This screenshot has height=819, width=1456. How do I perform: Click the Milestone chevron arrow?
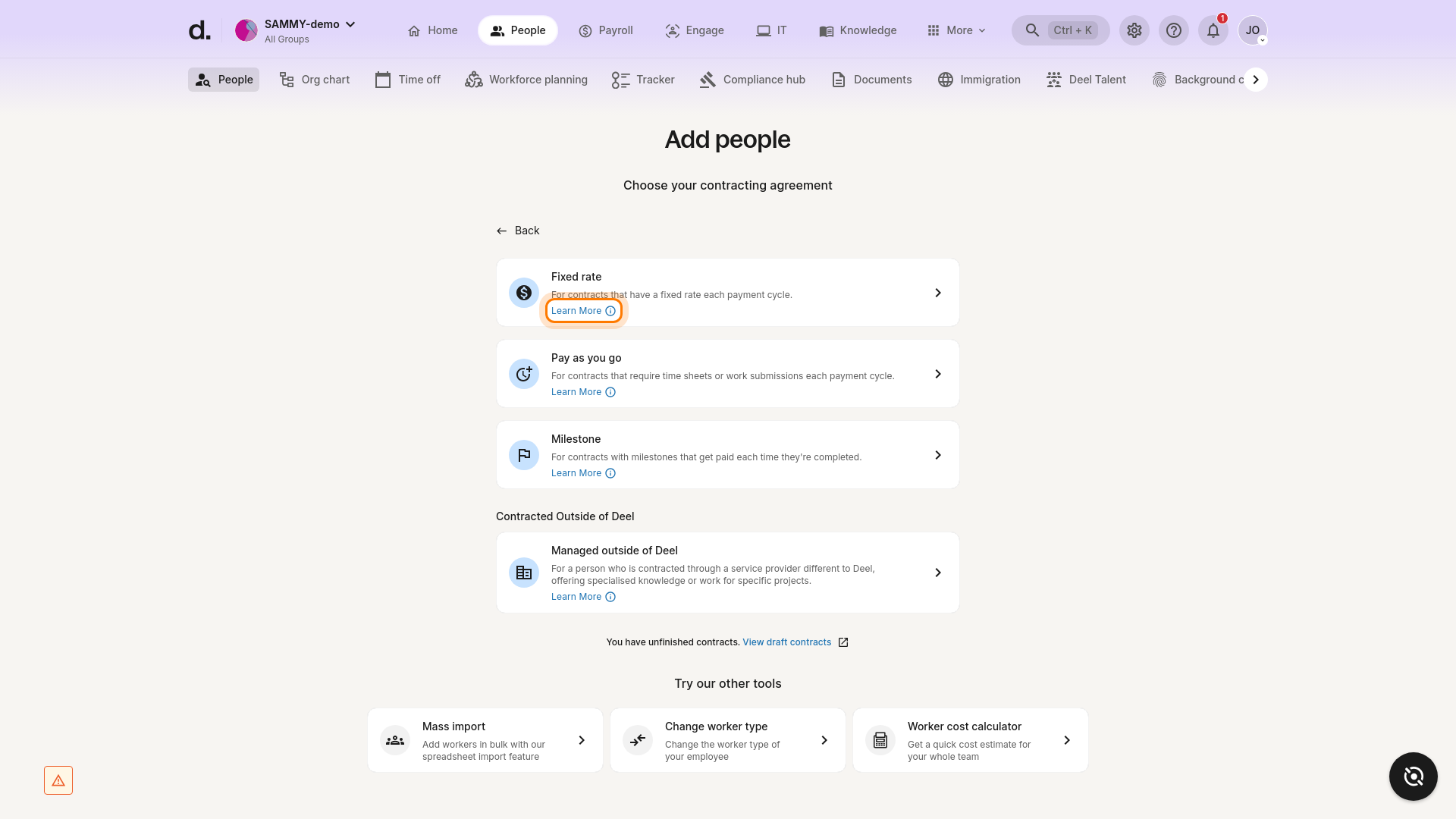coord(938,455)
